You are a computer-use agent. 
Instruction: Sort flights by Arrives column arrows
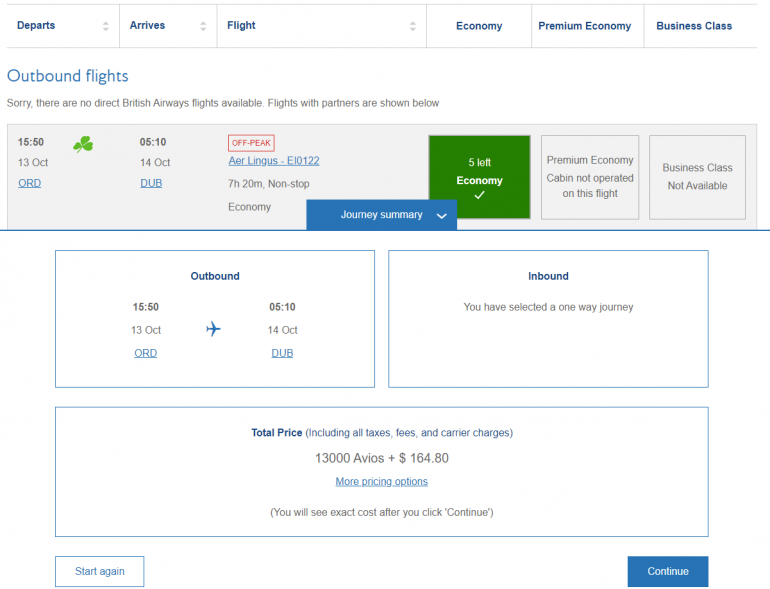204,26
